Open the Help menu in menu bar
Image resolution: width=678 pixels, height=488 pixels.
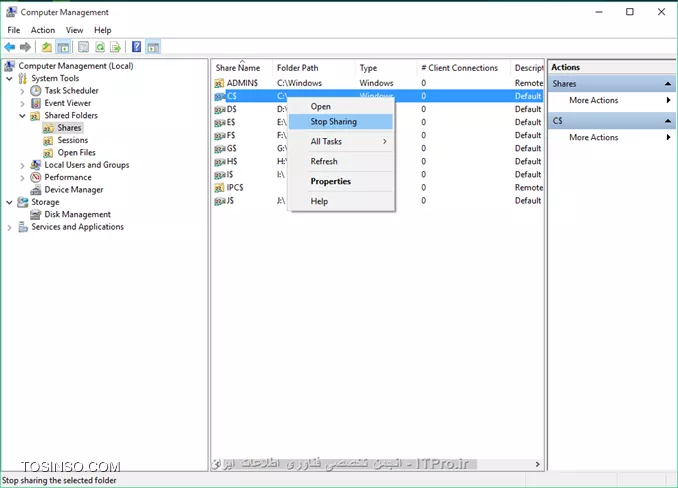click(x=103, y=30)
